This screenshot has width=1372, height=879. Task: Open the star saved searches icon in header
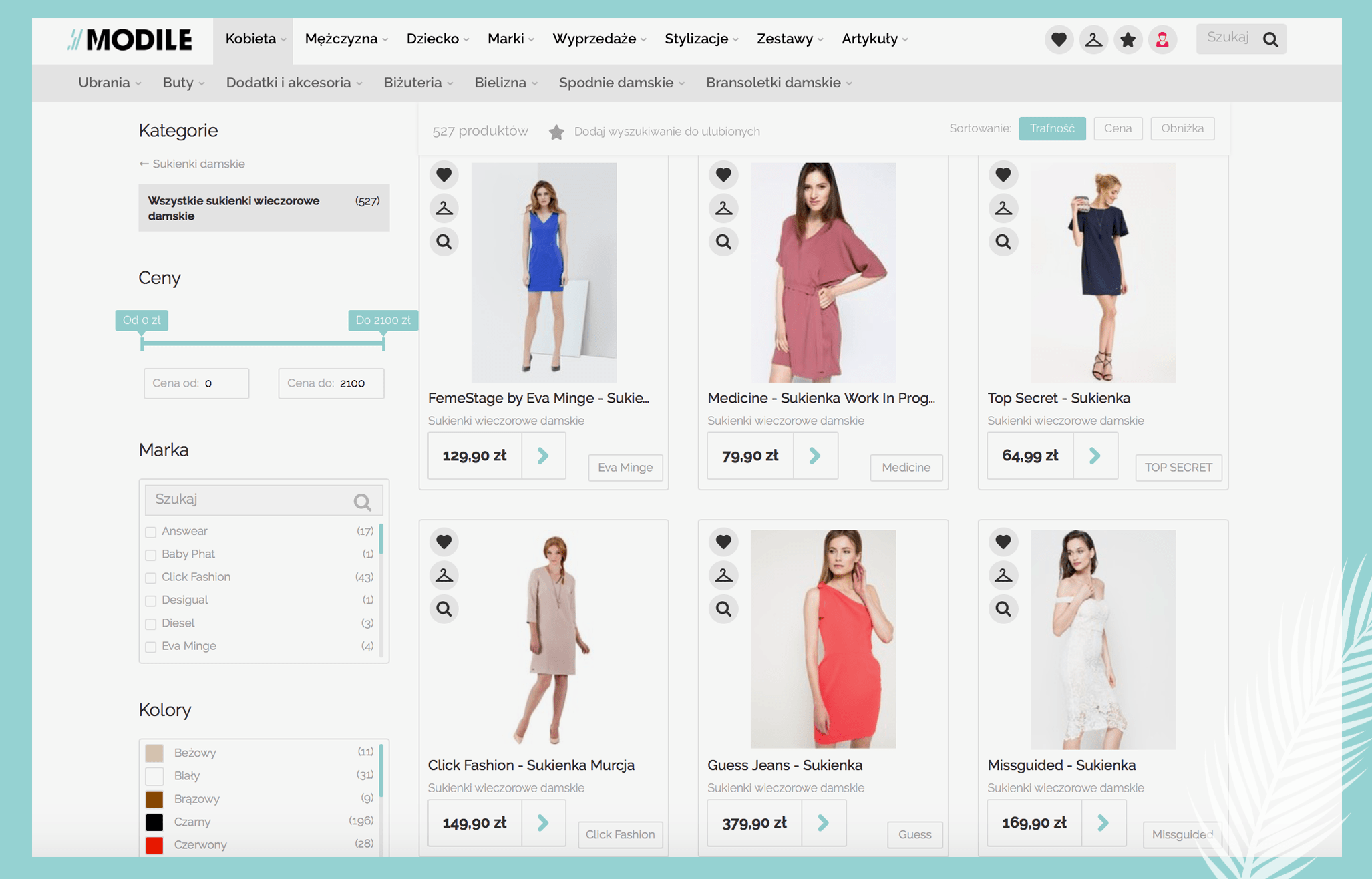1128,39
